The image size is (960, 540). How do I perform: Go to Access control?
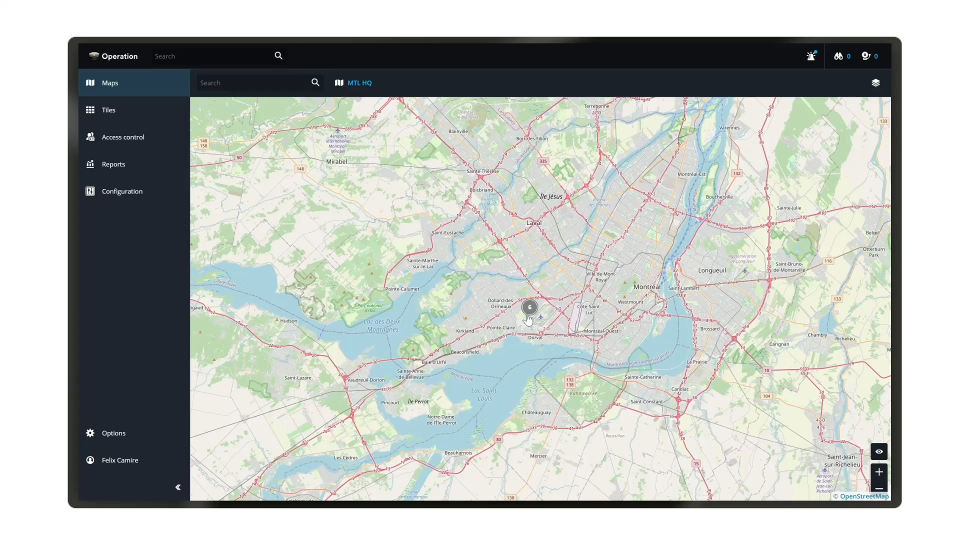click(x=134, y=137)
